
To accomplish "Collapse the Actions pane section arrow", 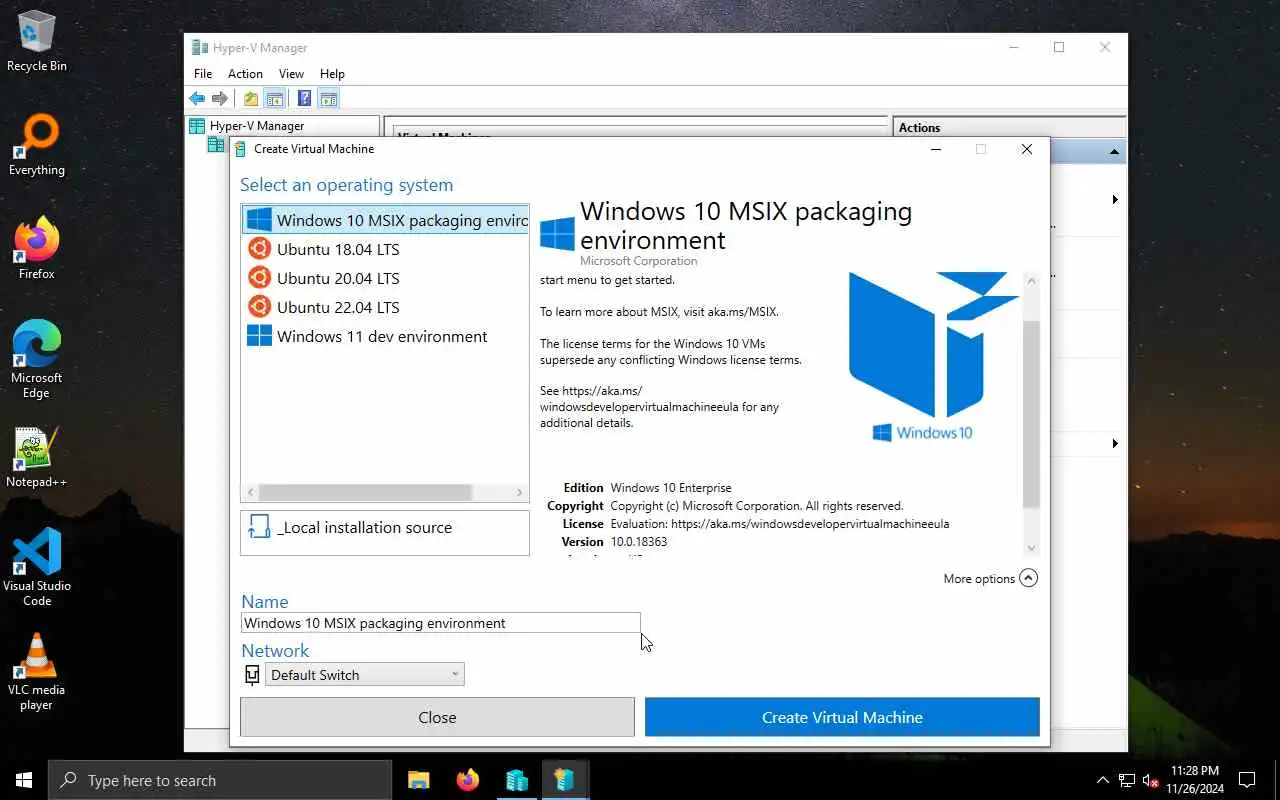I will pos(1114,152).
